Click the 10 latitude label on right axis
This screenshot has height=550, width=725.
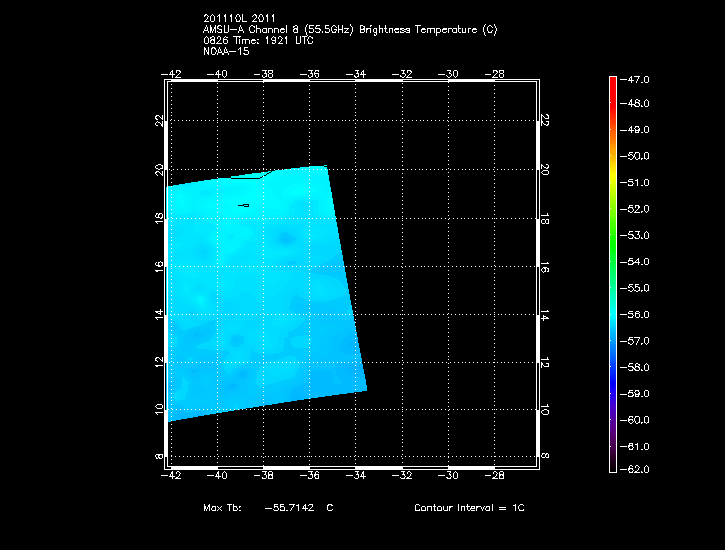click(545, 410)
